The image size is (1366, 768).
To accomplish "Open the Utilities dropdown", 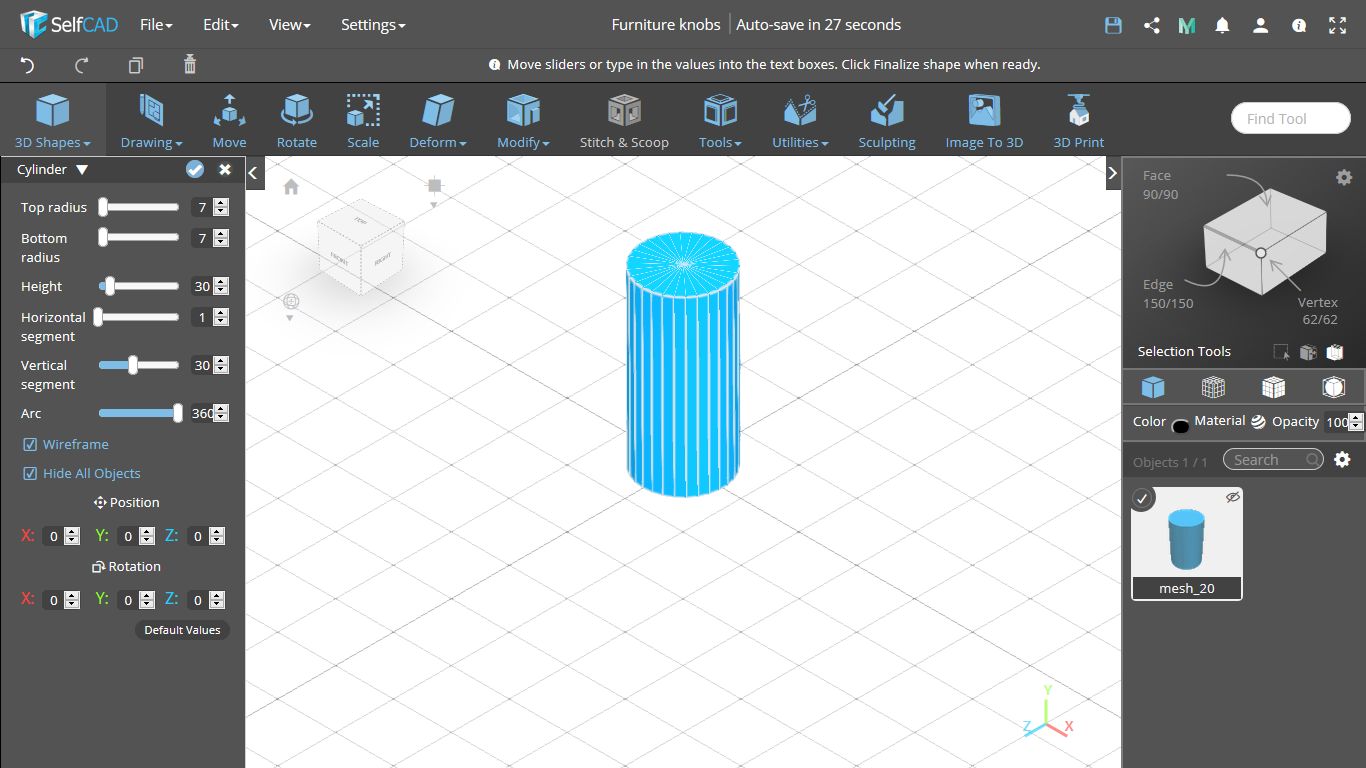I will click(800, 121).
